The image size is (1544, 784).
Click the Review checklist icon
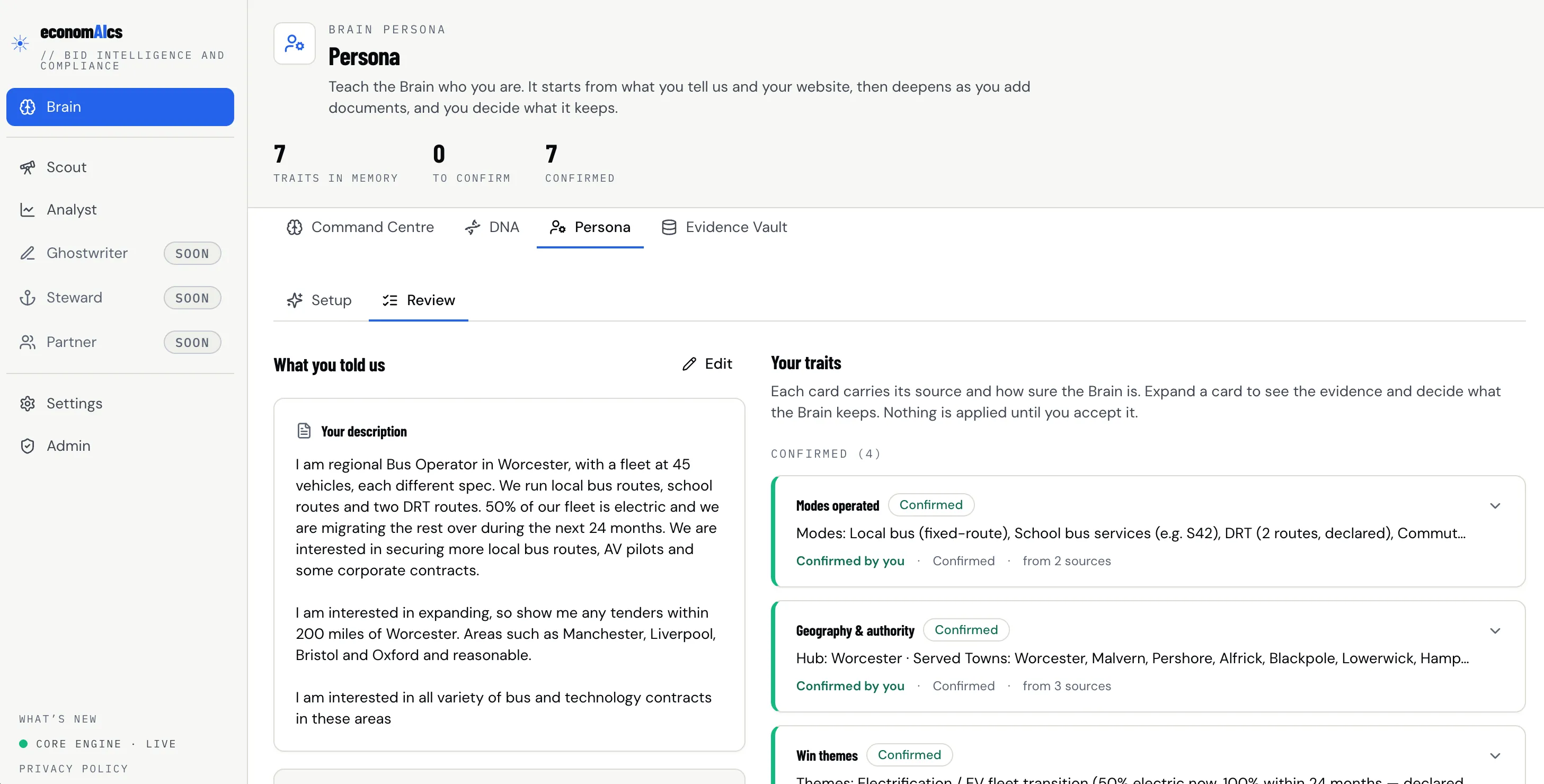pos(390,300)
